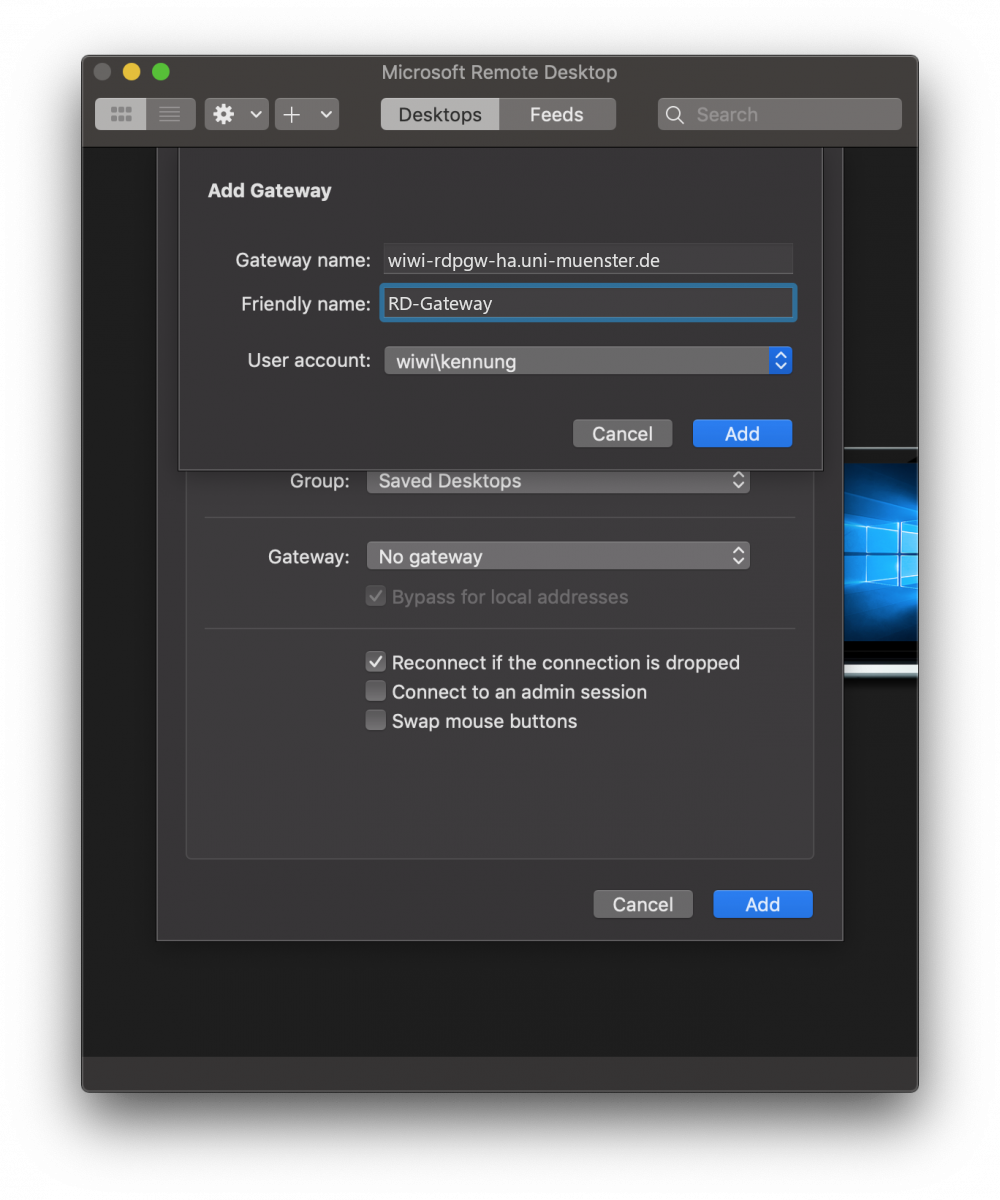This screenshot has height=1200, width=1000.
Task: Switch to grid view icon
Action: [121, 114]
